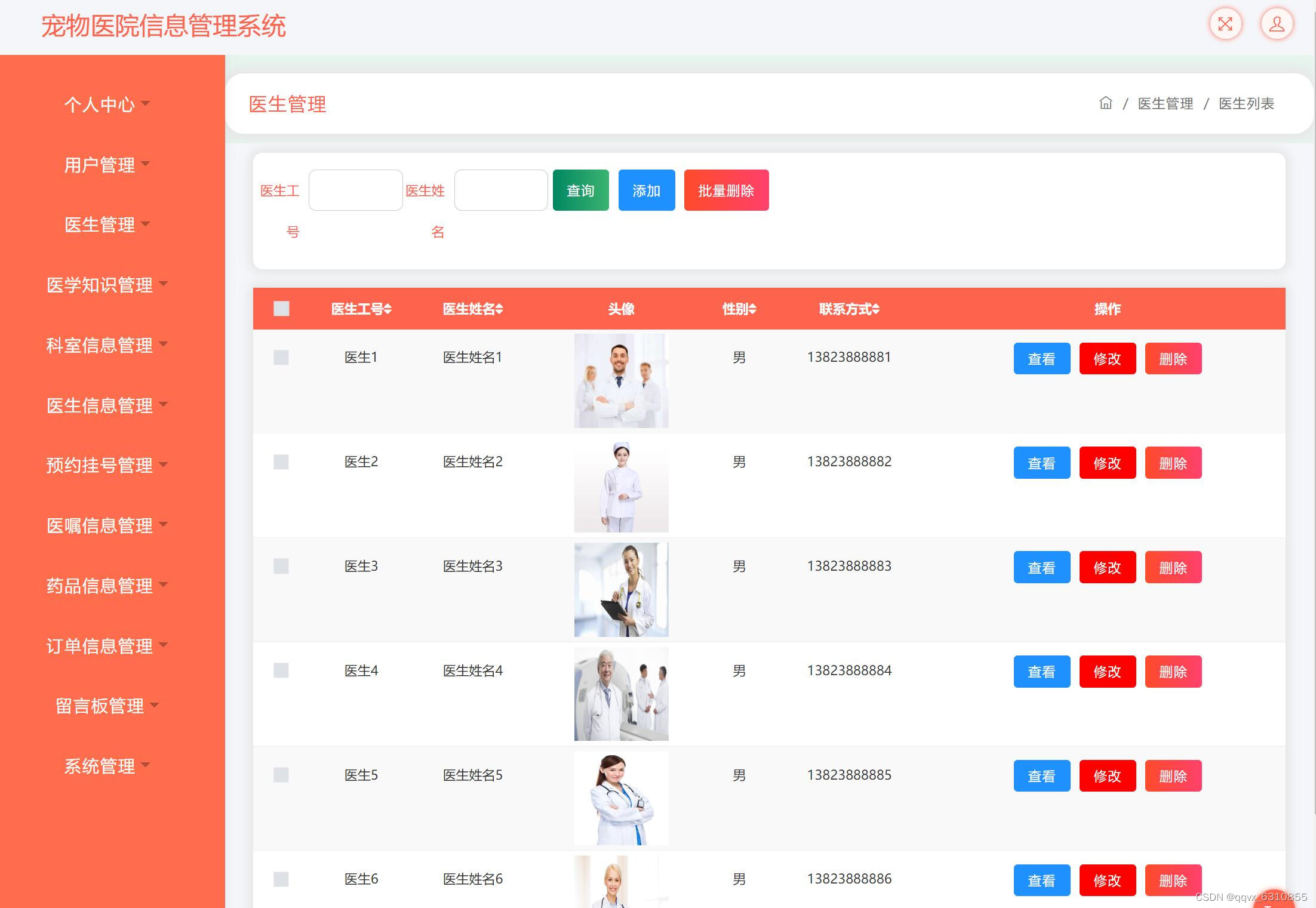Open avatar photo of 医生3
This screenshot has width=1316, height=908.
pyautogui.click(x=621, y=590)
